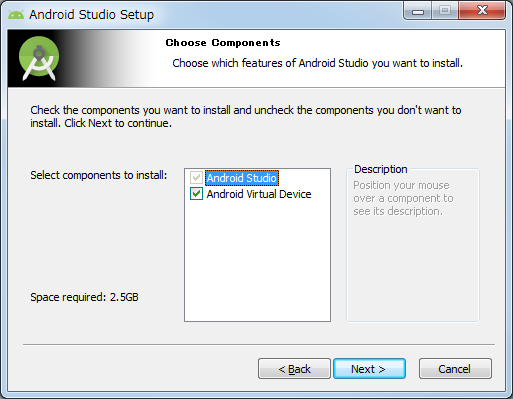Click the disabled maximize window button
The height and width of the screenshot is (399, 513).
[445, 11]
